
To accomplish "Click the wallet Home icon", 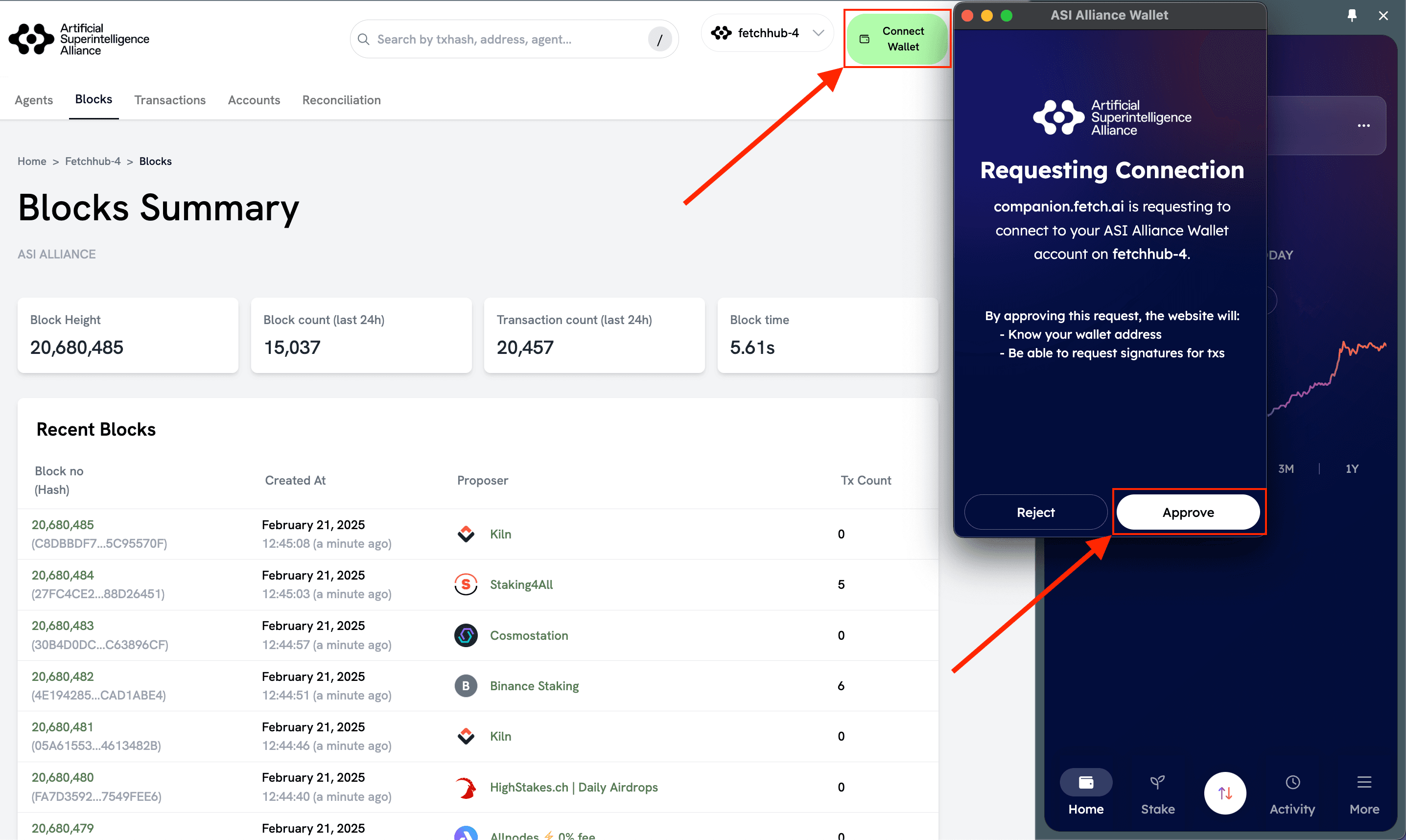I will (1086, 783).
